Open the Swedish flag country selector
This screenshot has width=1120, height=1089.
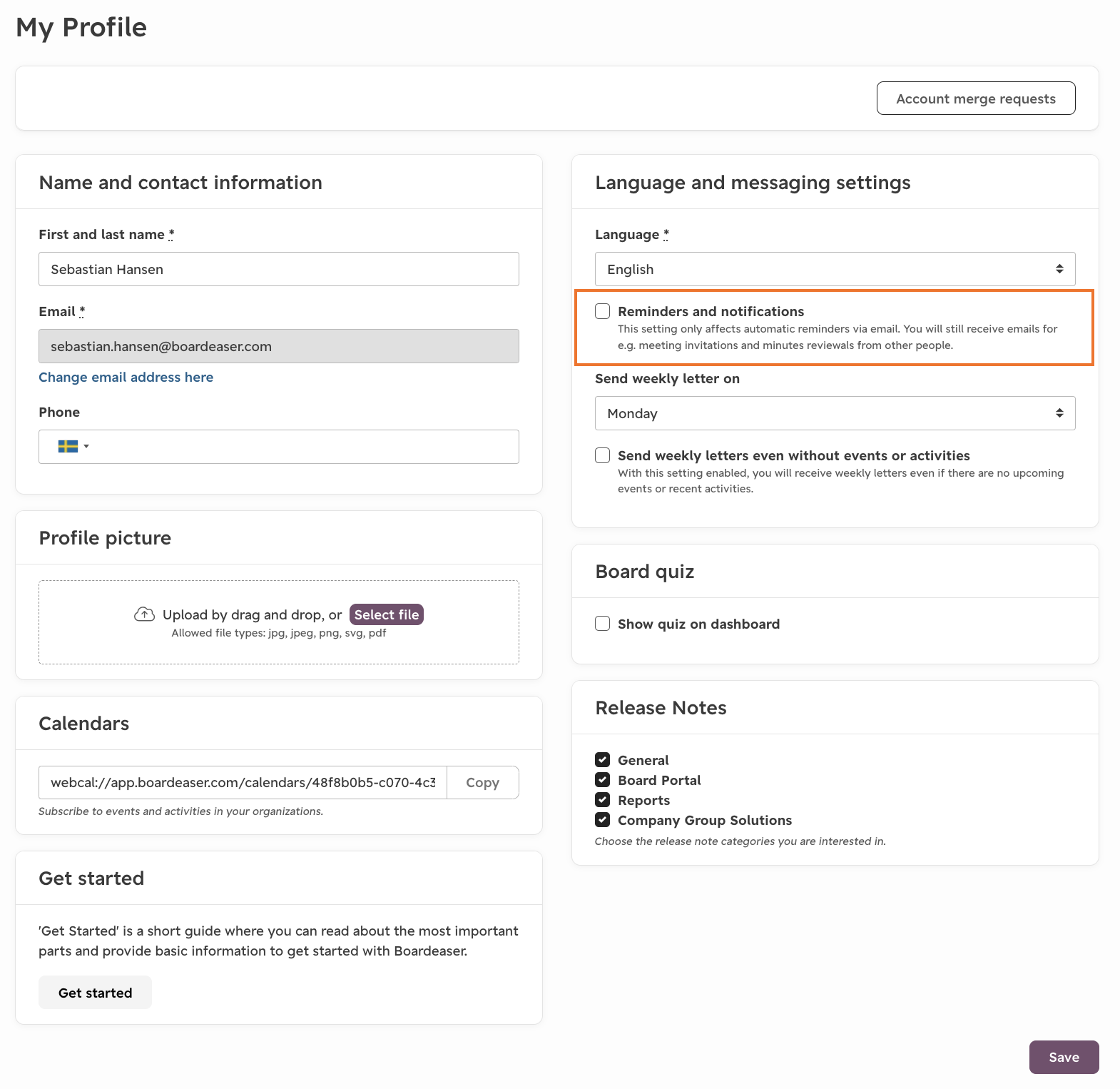[73, 447]
